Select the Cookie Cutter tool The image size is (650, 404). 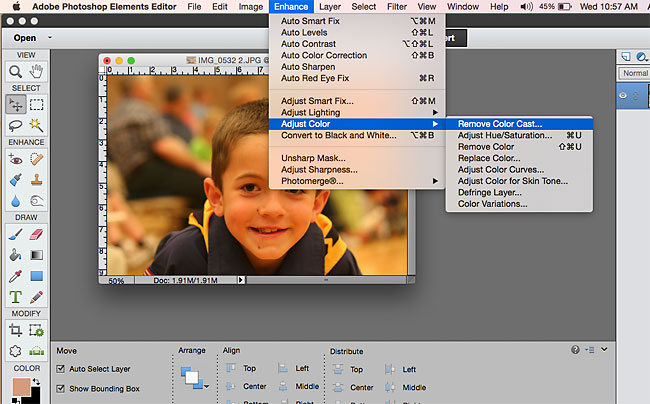(16, 351)
